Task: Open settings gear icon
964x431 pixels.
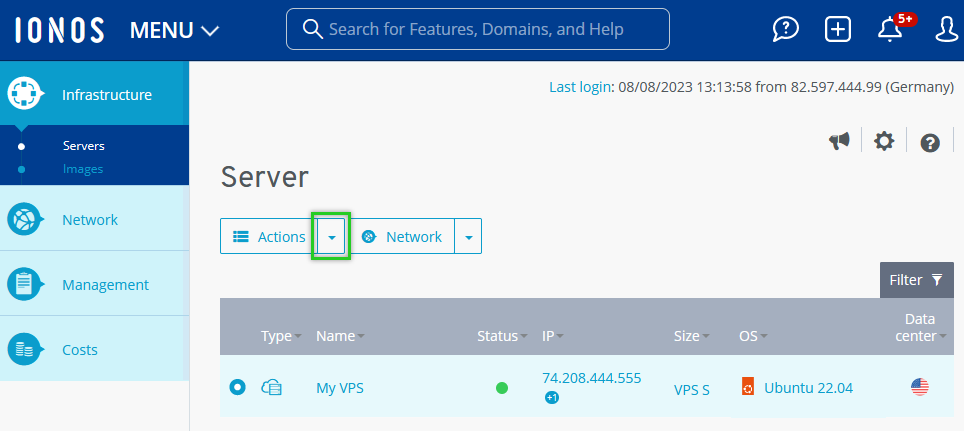Action: click(x=883, y=142)
